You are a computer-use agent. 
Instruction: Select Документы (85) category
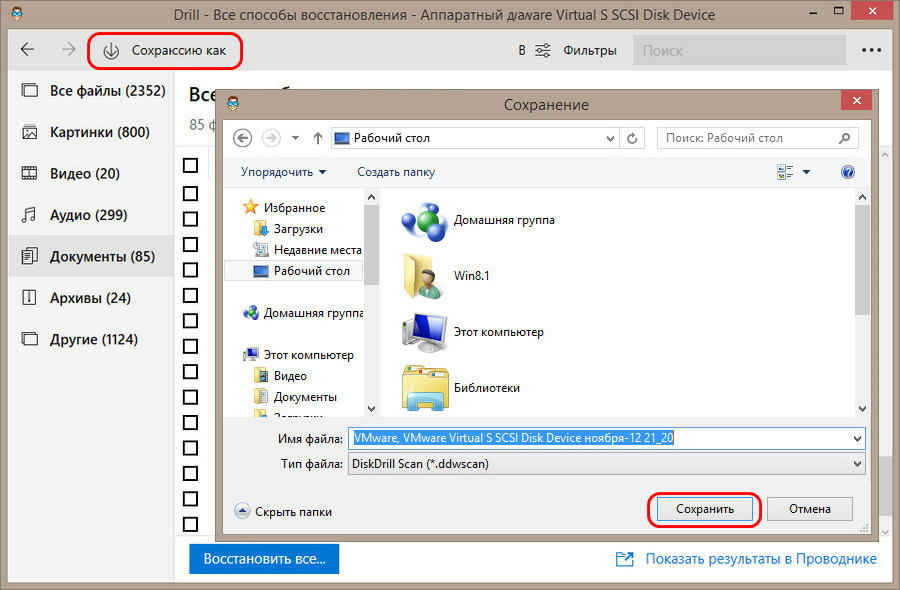point(92,256)
